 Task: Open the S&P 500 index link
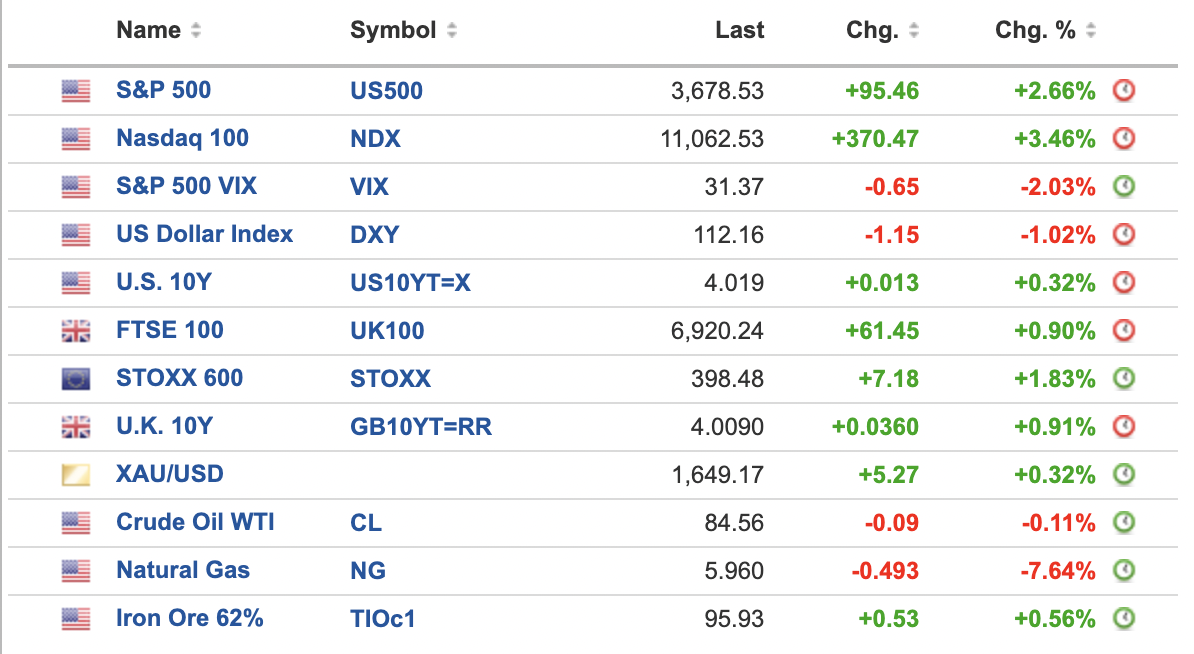click(163, 90)
